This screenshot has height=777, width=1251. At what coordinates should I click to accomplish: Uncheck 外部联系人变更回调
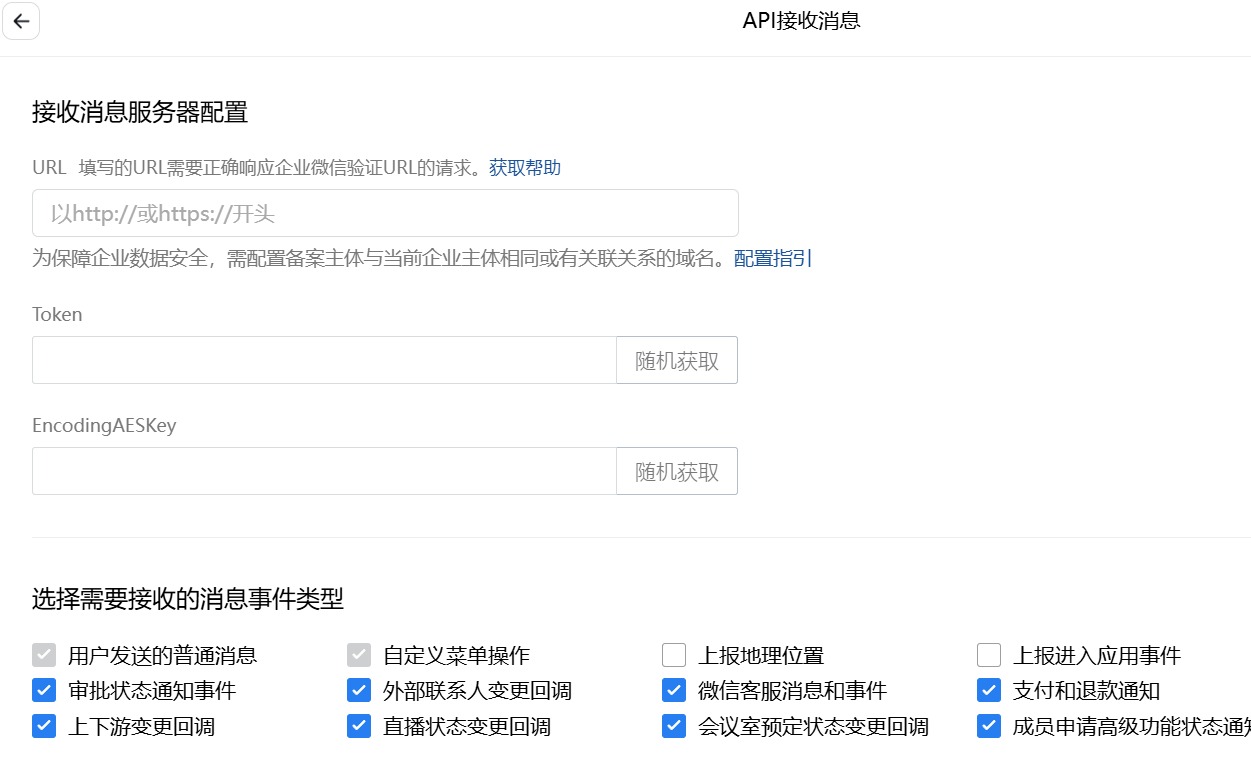359,691
